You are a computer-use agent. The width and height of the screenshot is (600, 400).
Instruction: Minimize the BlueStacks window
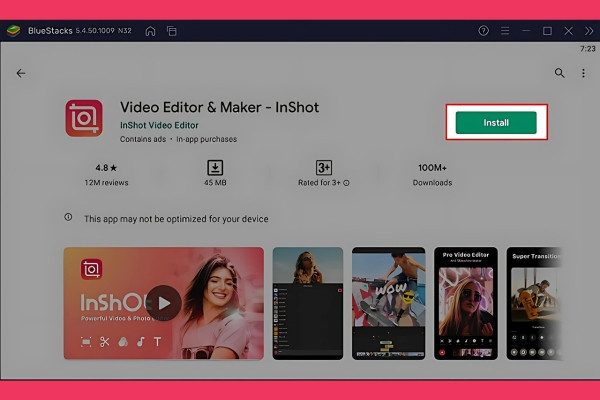[x=526, y=31]
